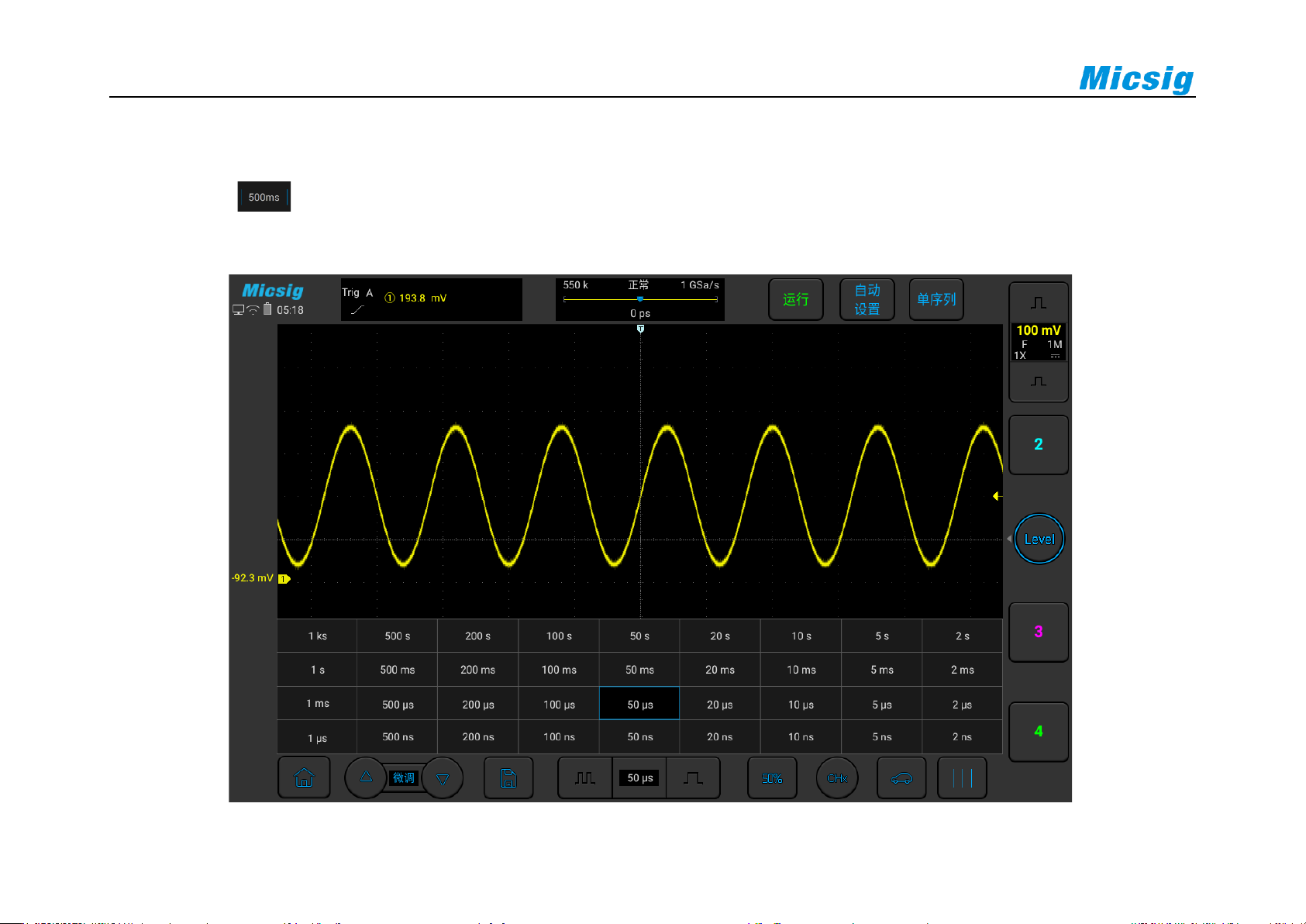This screenshot has width=1306, height=924.
Task: Select 2 s timebase
Action: 962,636
